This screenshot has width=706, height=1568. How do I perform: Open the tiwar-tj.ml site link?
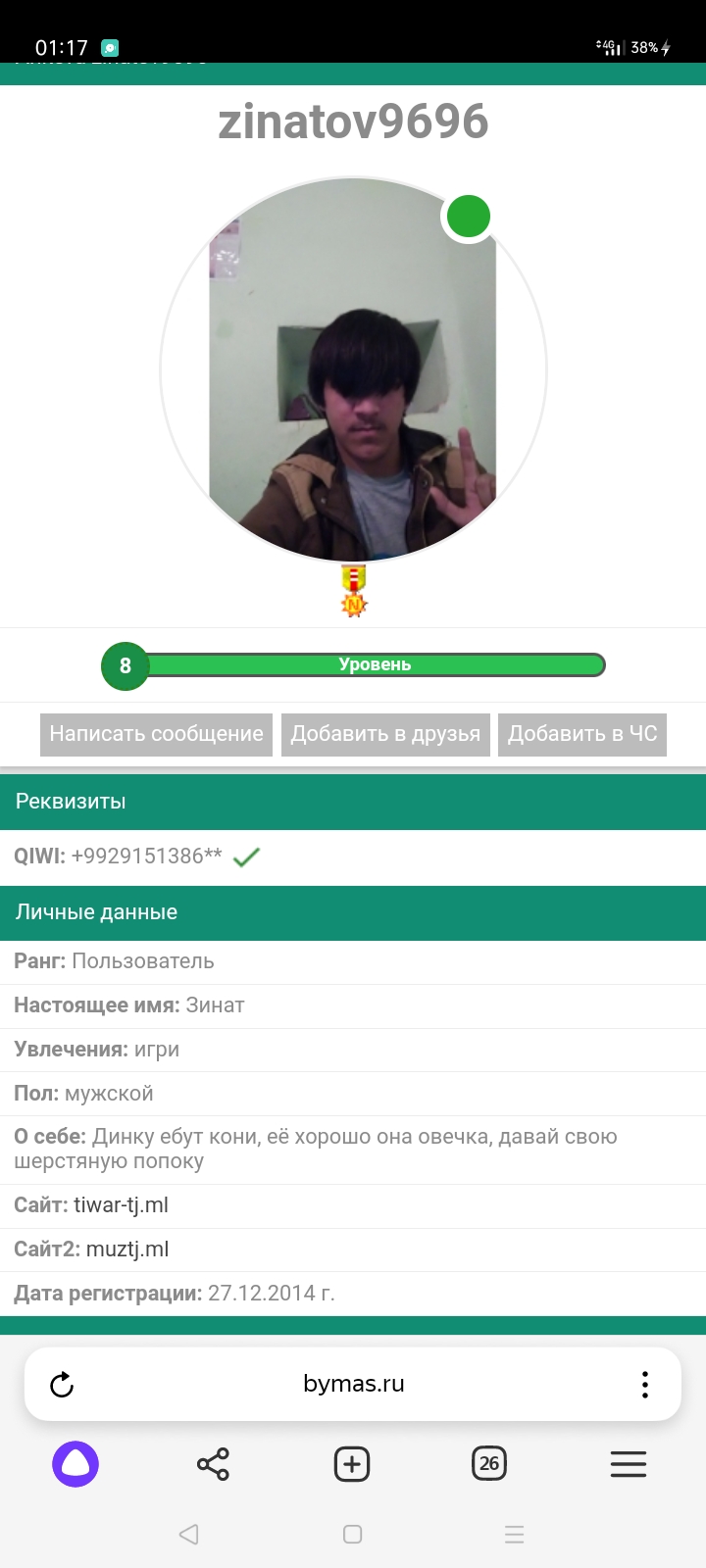pos(121,1205)
